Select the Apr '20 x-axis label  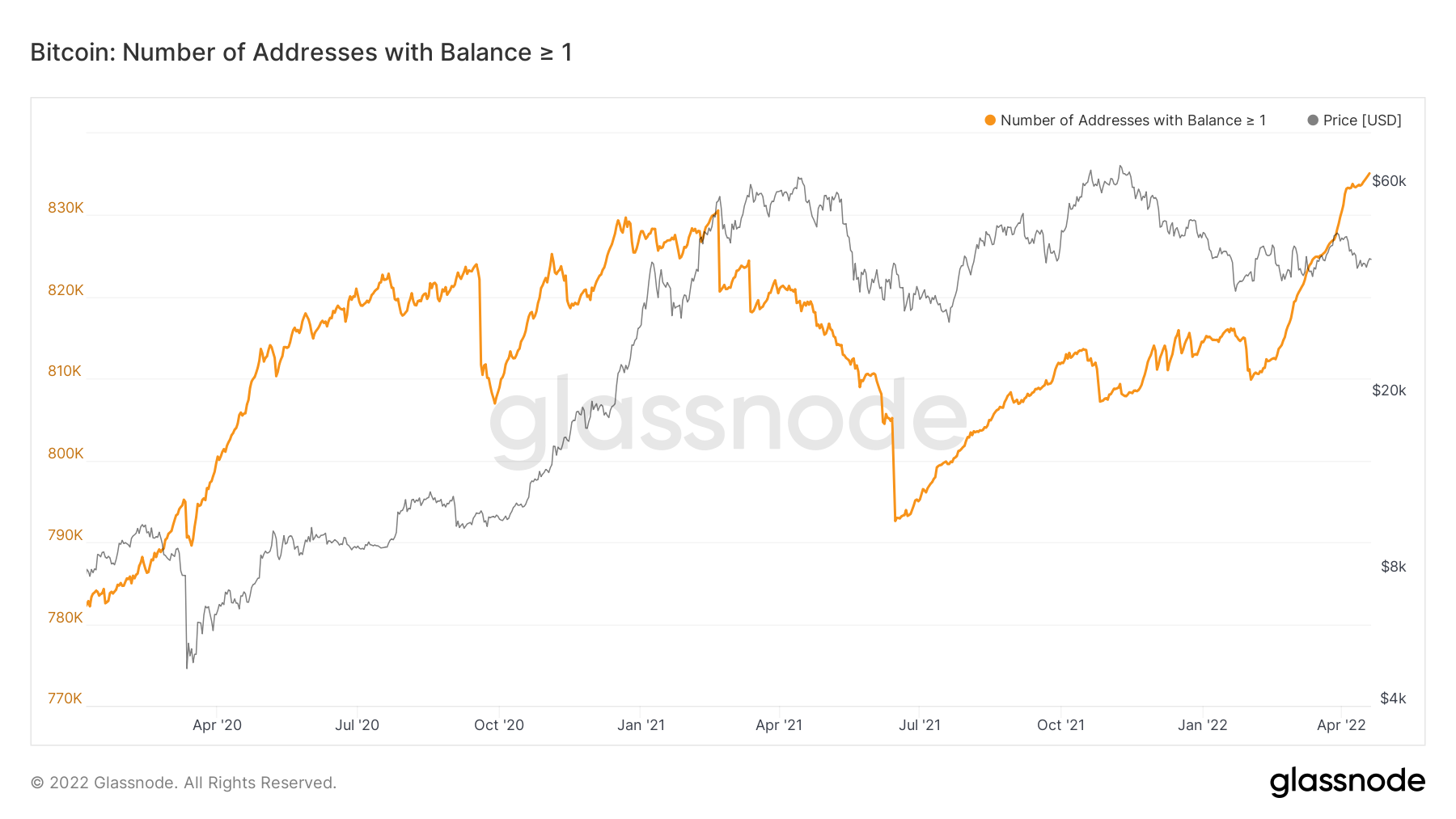[217, 725]
